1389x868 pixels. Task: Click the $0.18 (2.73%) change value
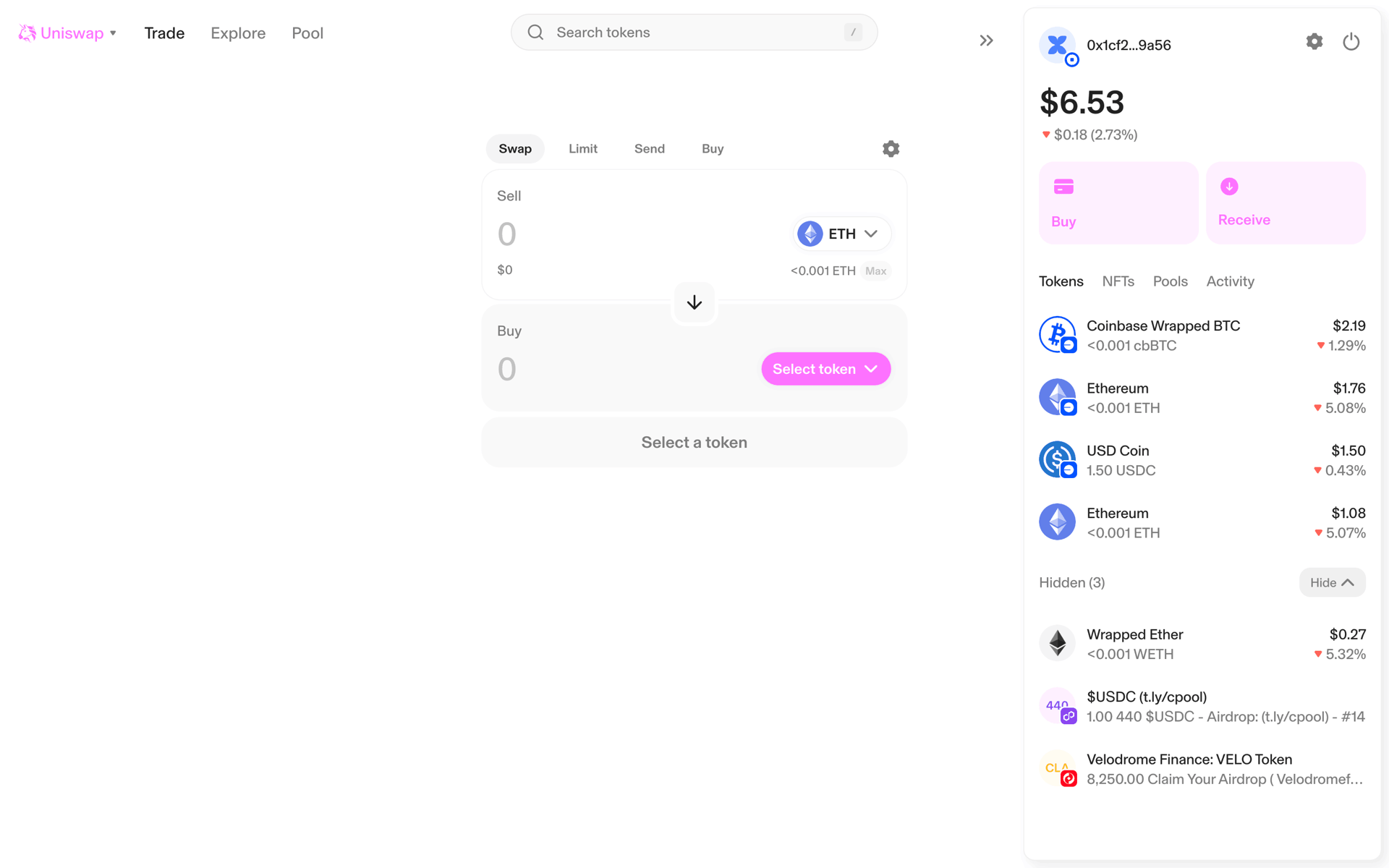[x=1095, y=135]
